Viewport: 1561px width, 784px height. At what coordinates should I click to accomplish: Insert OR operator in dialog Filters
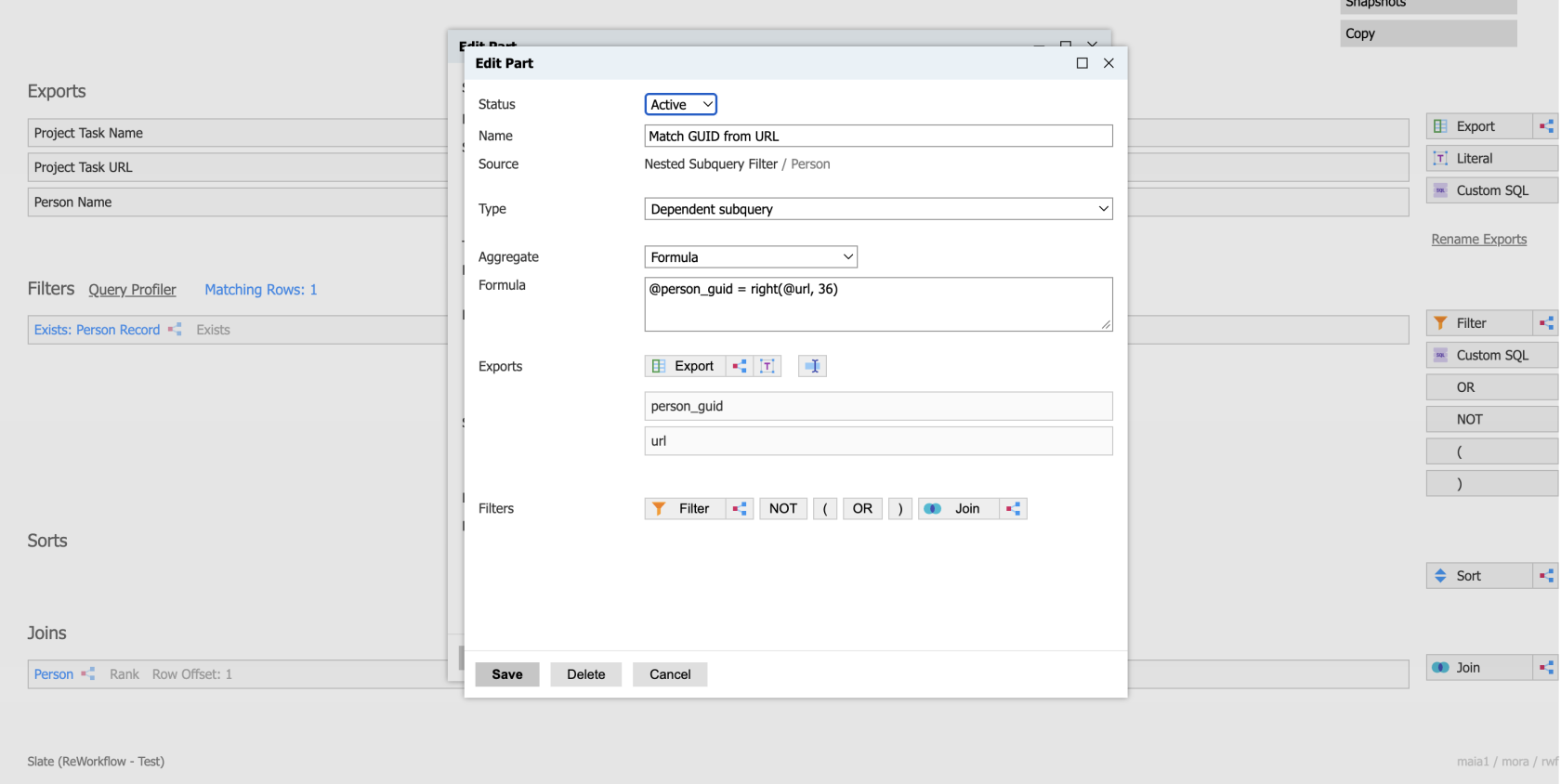point(862,508)
